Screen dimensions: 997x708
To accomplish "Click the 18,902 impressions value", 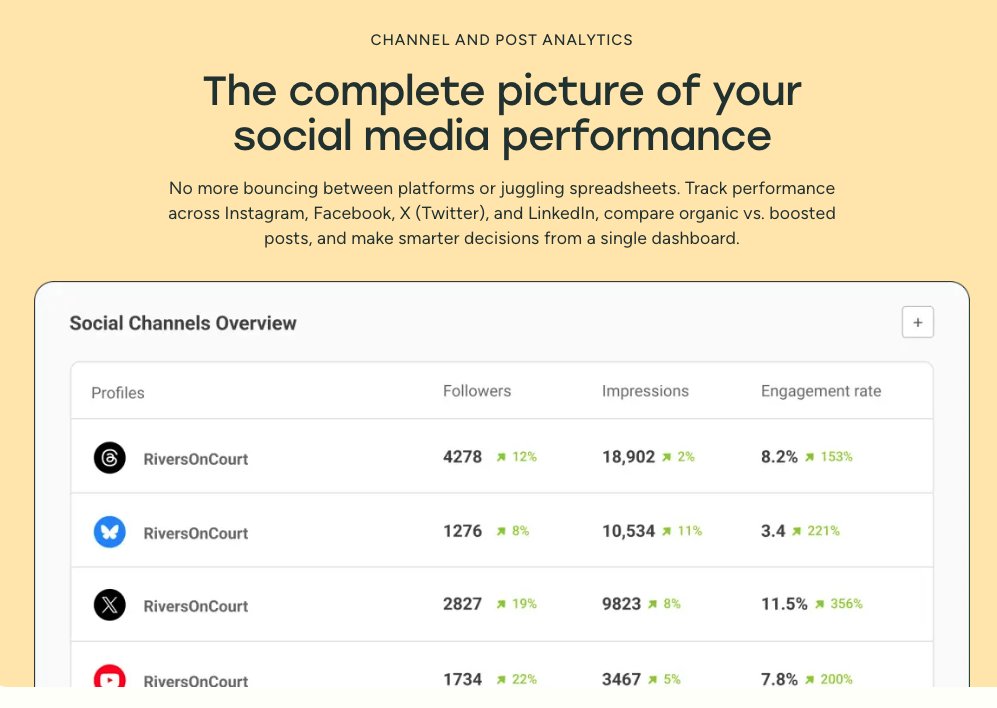I will (x=628, y=457).
